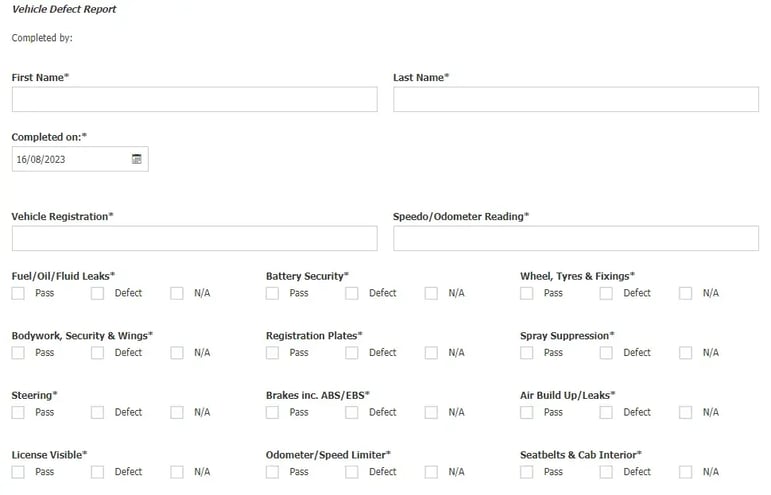771x495 pixels.
Task: Check N/A for Wheel, Tyres & Fixings
Action: pyautogui.click(x=685, y=293)
